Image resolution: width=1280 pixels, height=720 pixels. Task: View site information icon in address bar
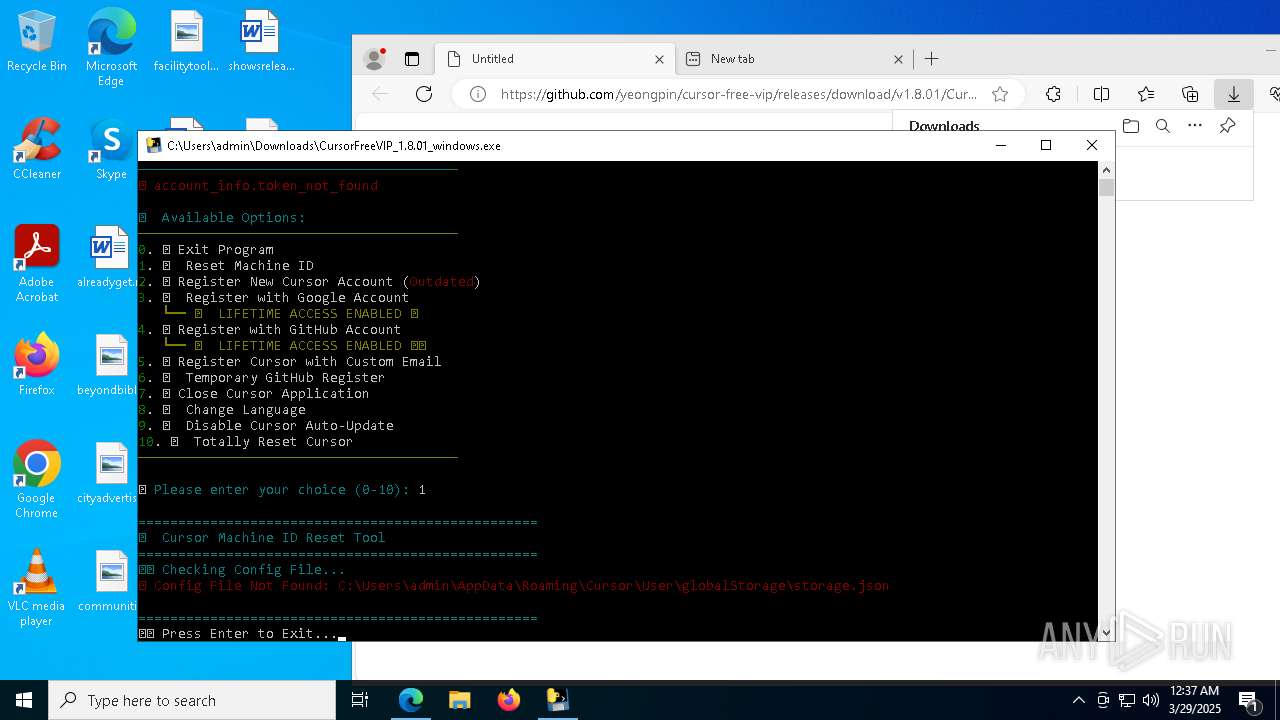[x=478, y=94]
